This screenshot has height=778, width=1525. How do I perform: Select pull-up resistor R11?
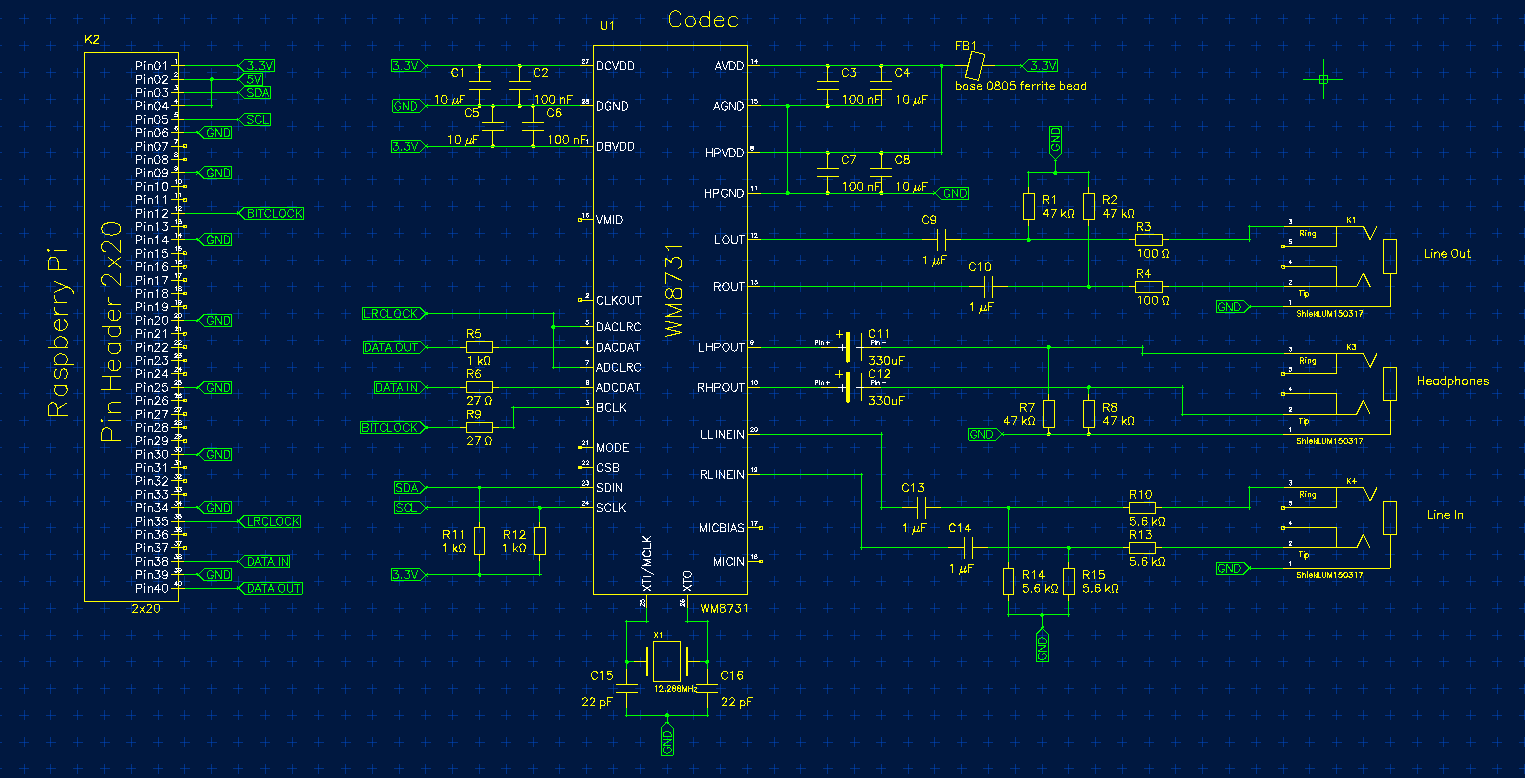(480, 541)
